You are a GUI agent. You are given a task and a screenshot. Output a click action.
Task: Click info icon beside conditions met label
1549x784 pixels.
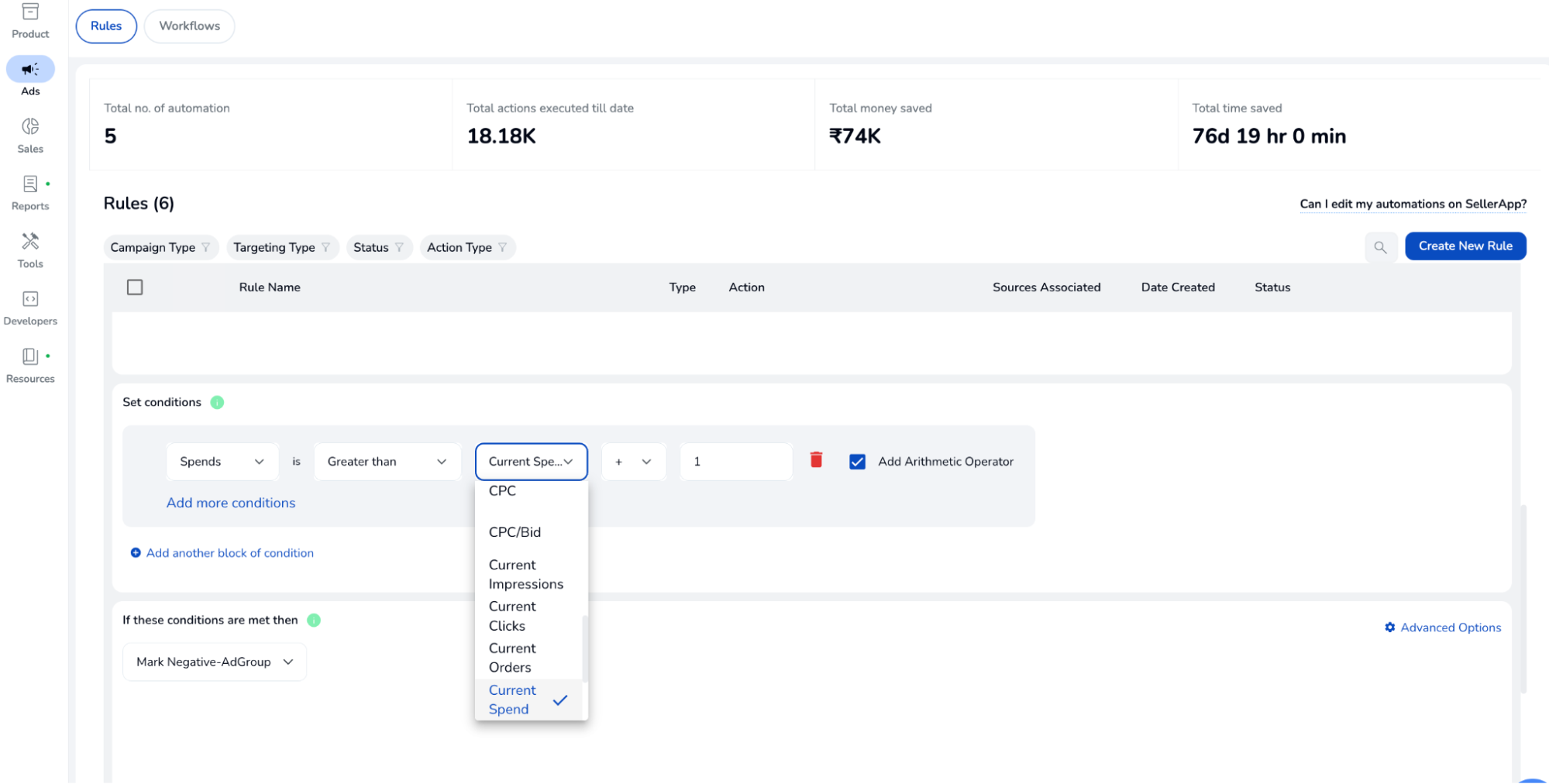(314, 620)
